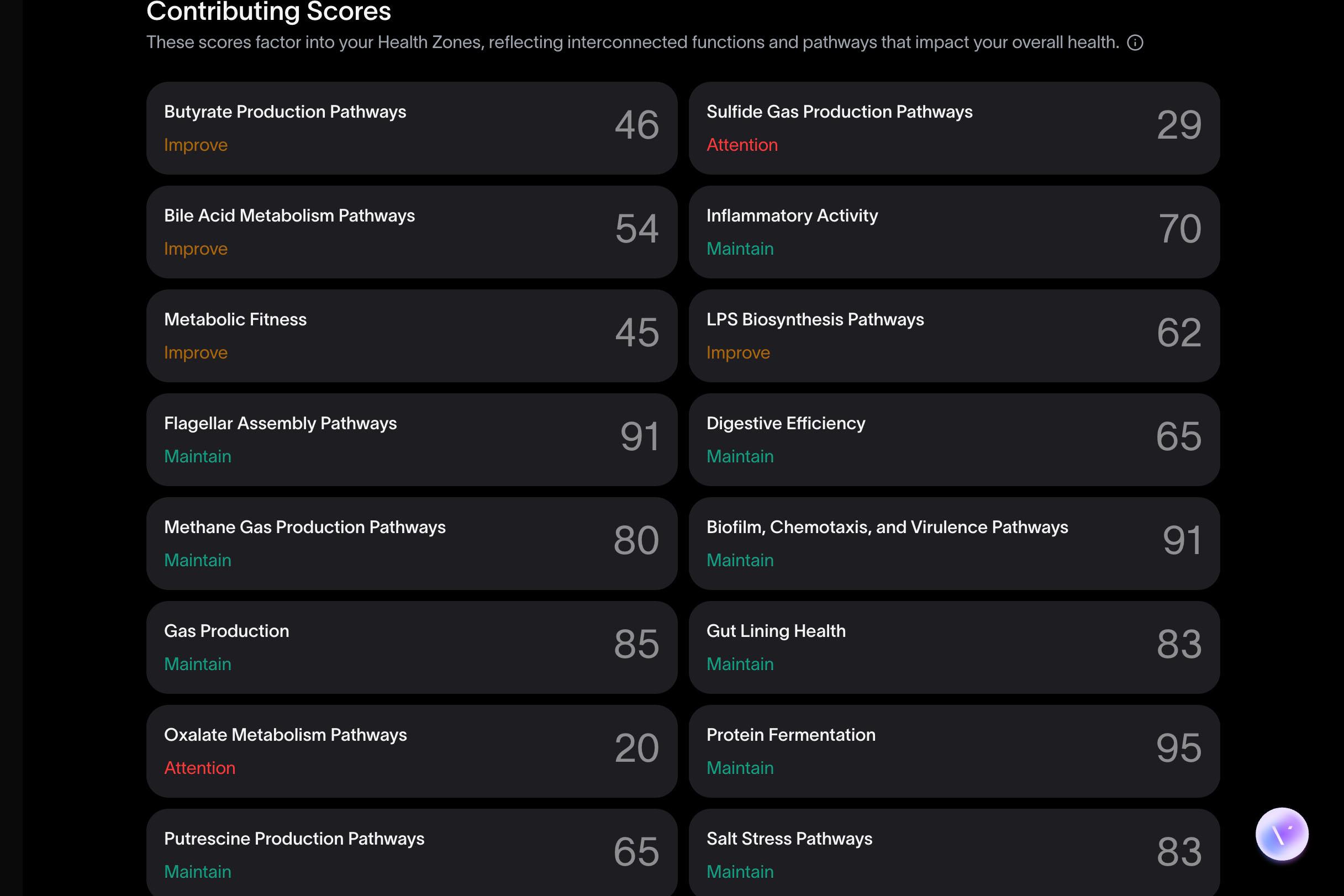Image resolution: width=1344 pixels, height=896 pixels.
Task: Click the Improve label under Metabolic Fitness
Action: 196,352
